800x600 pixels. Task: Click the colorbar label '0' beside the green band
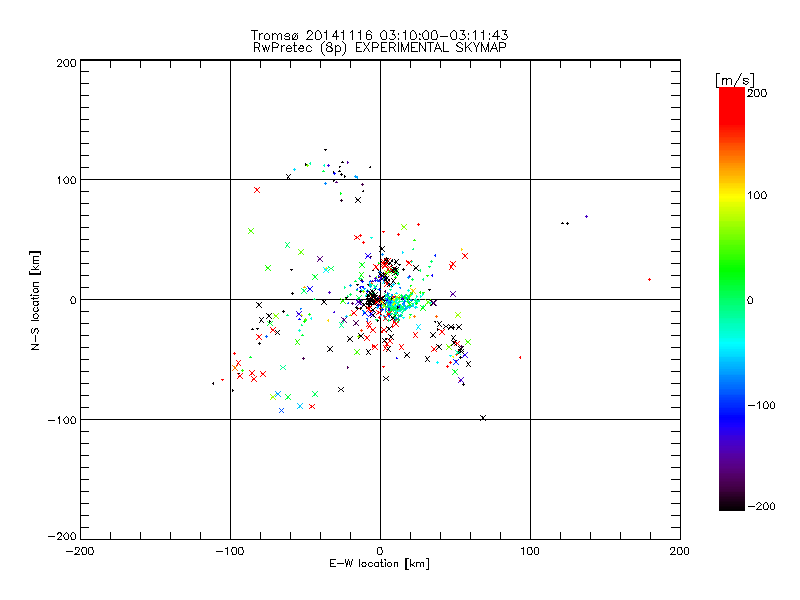[750, 300]
